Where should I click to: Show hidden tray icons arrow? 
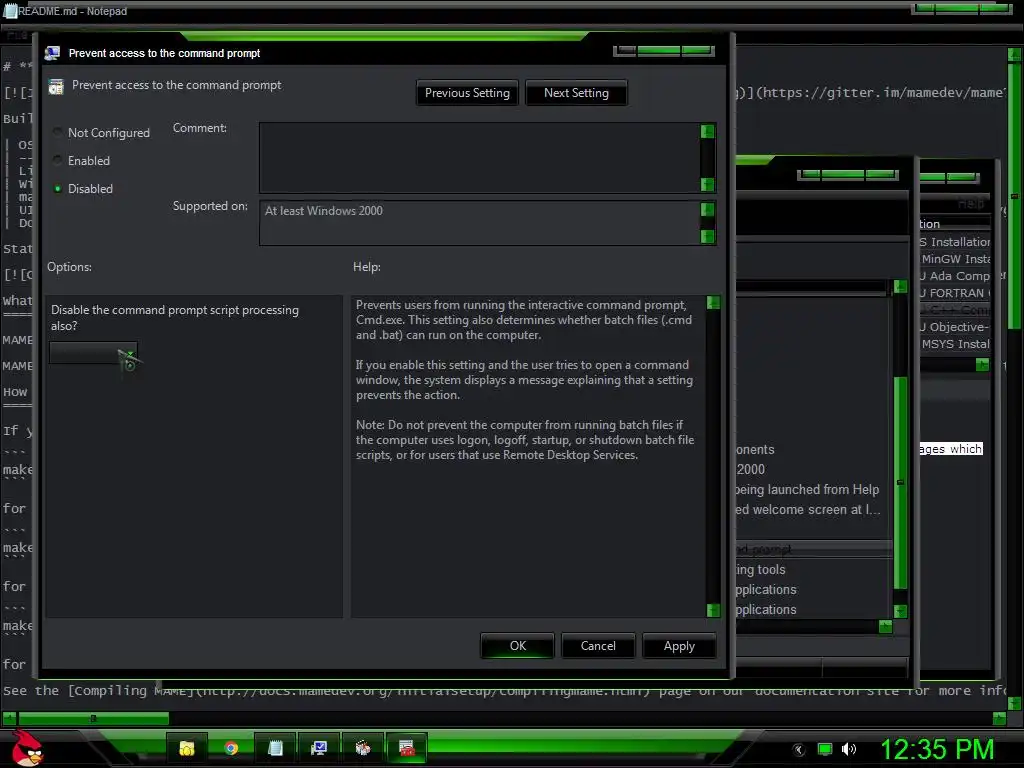[x=799, y=750]
